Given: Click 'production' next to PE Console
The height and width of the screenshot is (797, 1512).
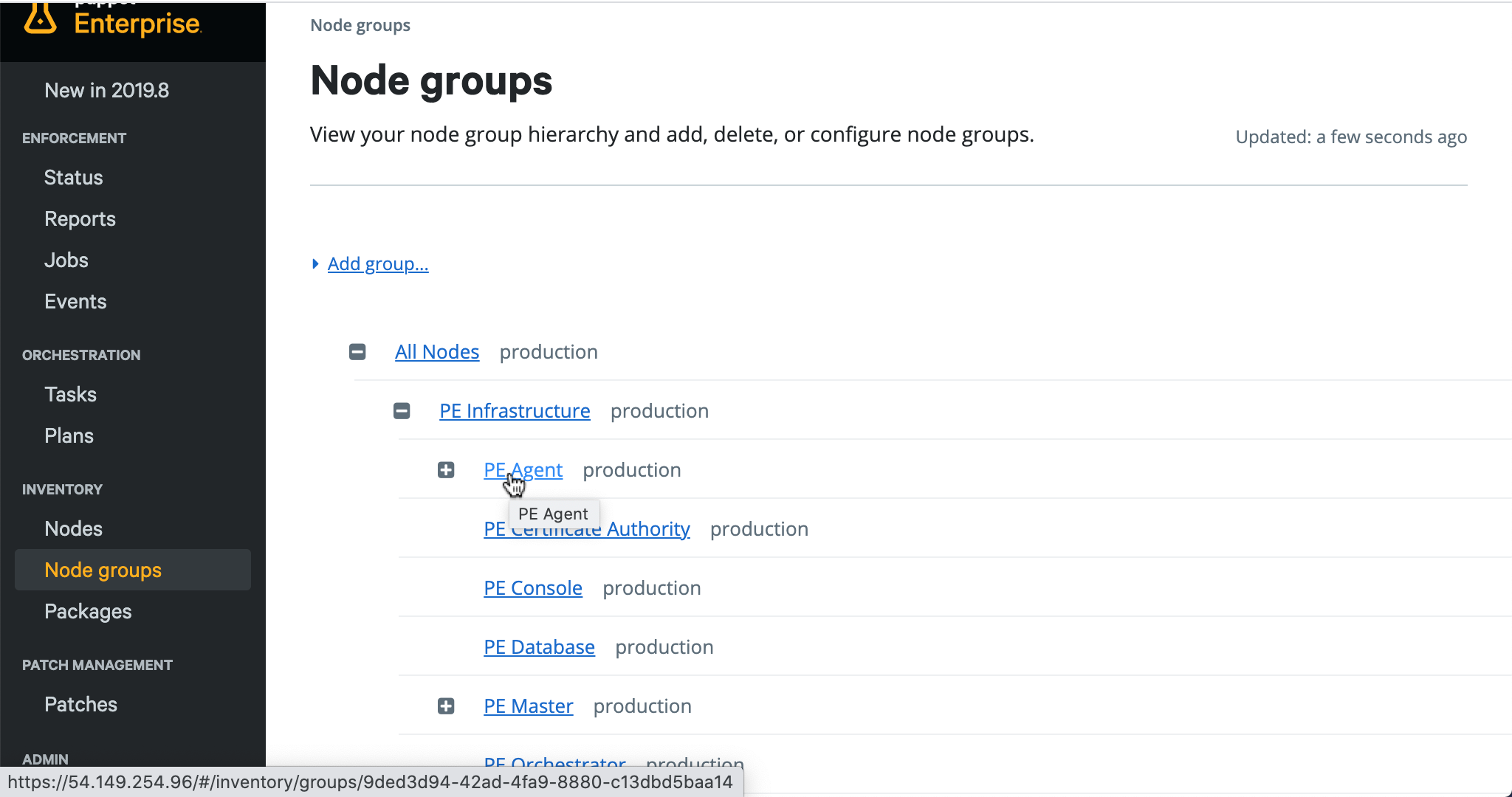Looking at the screenshot, I should click(x=652, y=588).
